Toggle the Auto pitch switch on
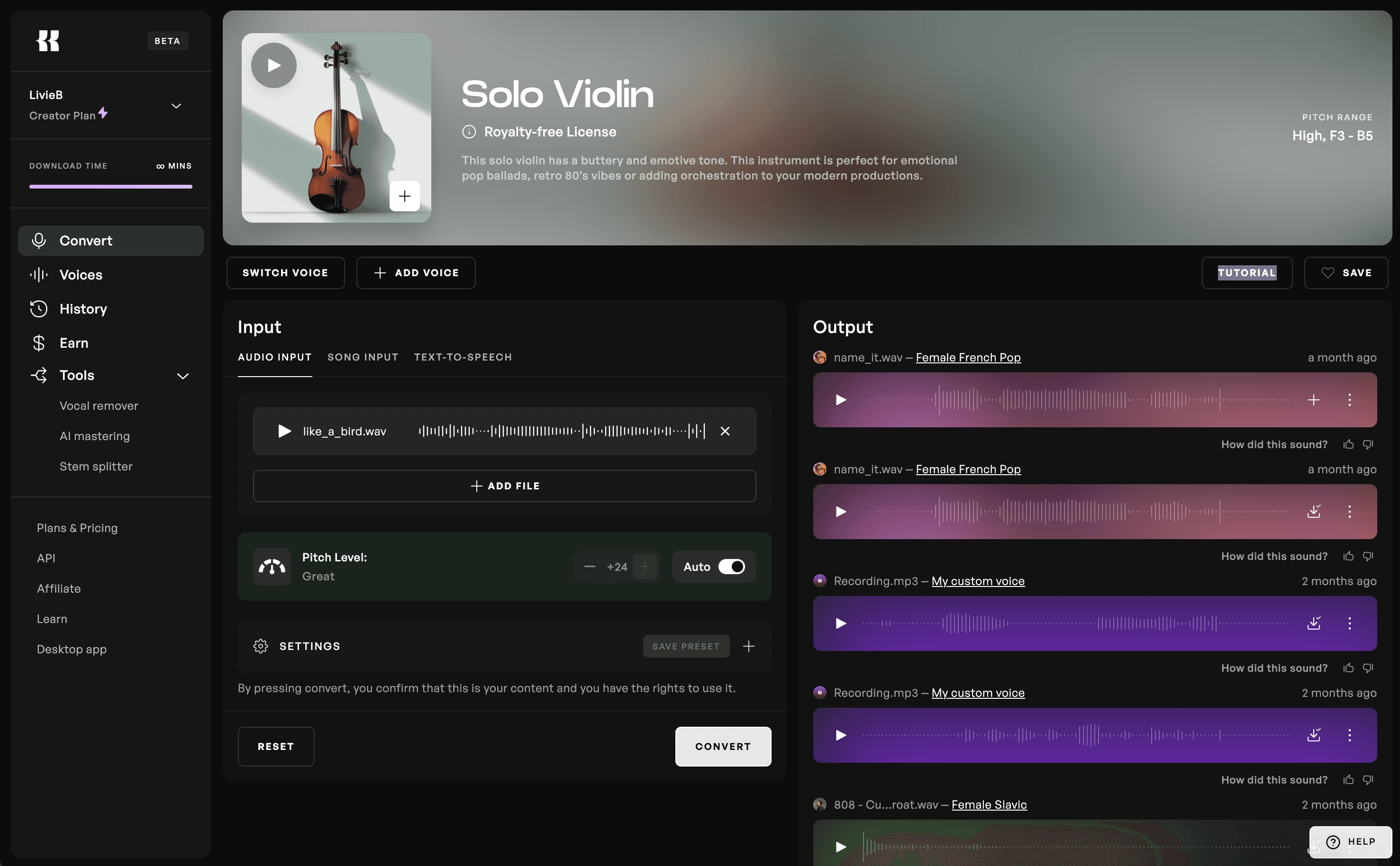Screen dimensions: 1400x866 [735, 566]
